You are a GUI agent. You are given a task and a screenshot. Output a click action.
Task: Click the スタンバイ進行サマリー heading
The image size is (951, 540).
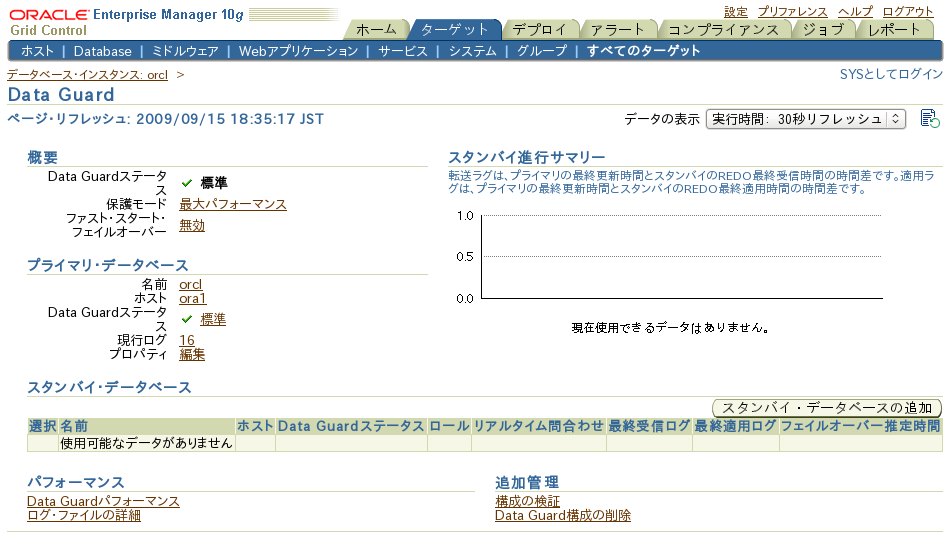click(526, 157)
